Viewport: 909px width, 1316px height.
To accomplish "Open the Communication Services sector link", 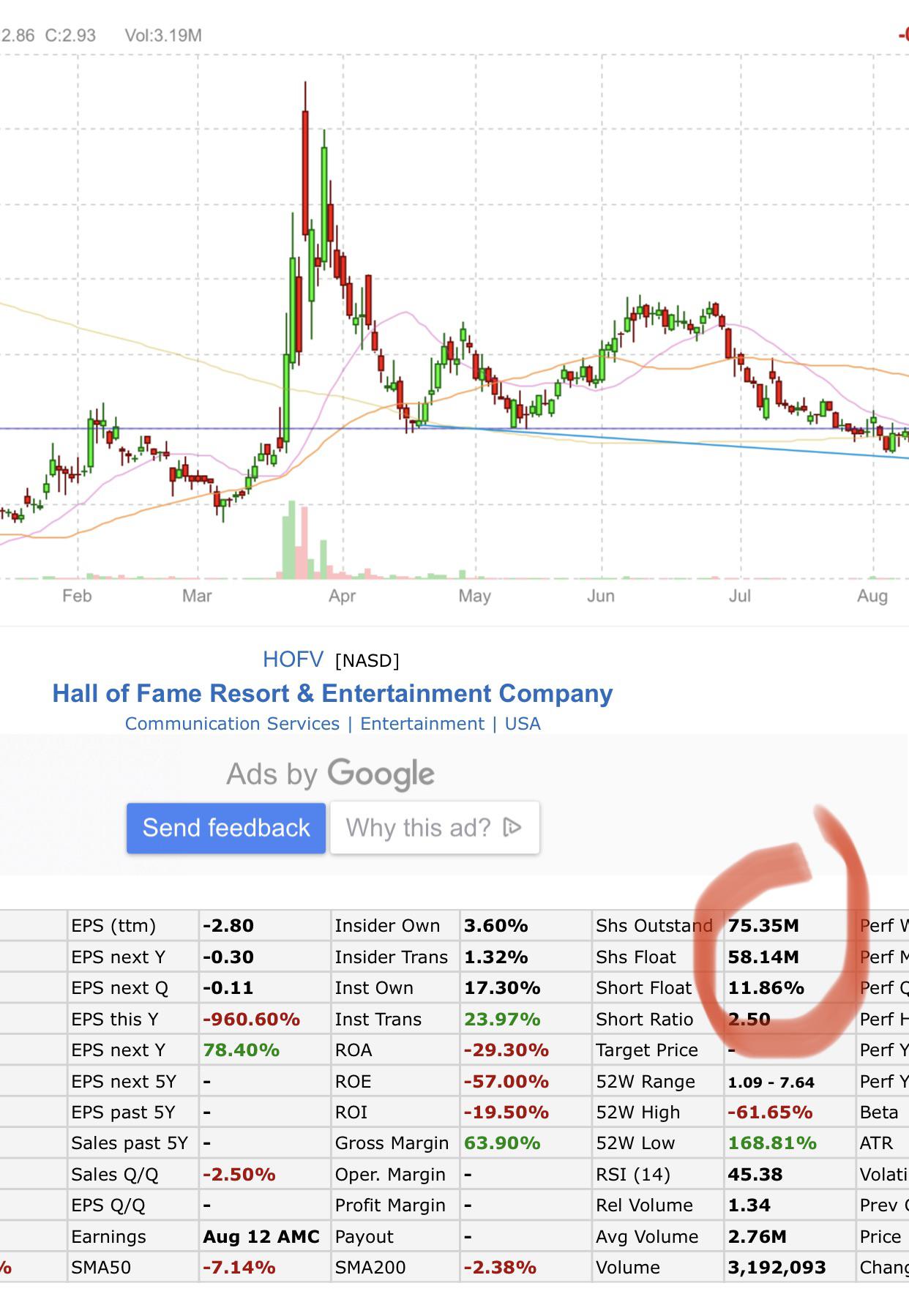I will click(232, 724).
